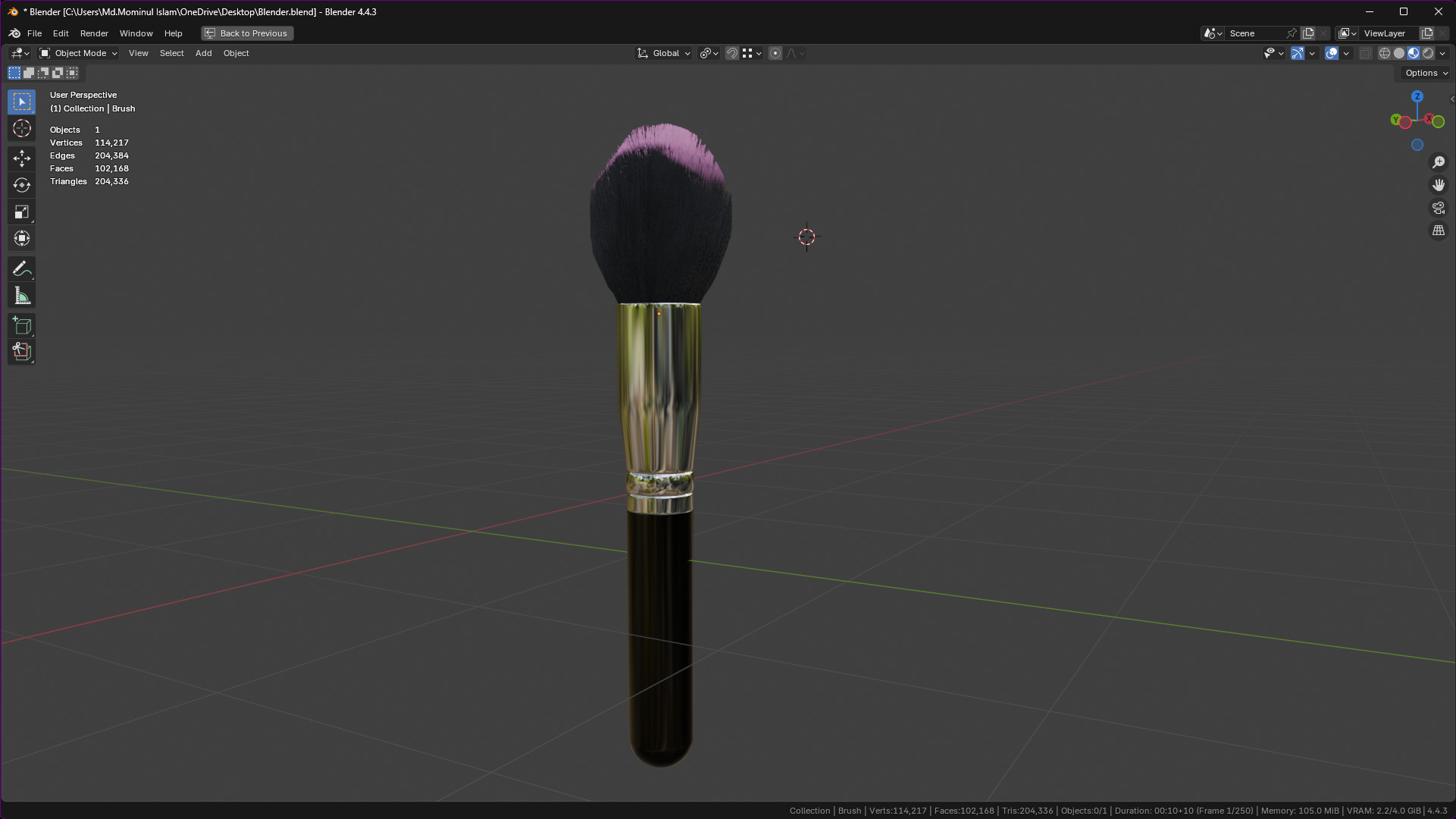1456x819 pixels.
Task: Set selection mode to new selection
Action: click(x=14, y=73)
